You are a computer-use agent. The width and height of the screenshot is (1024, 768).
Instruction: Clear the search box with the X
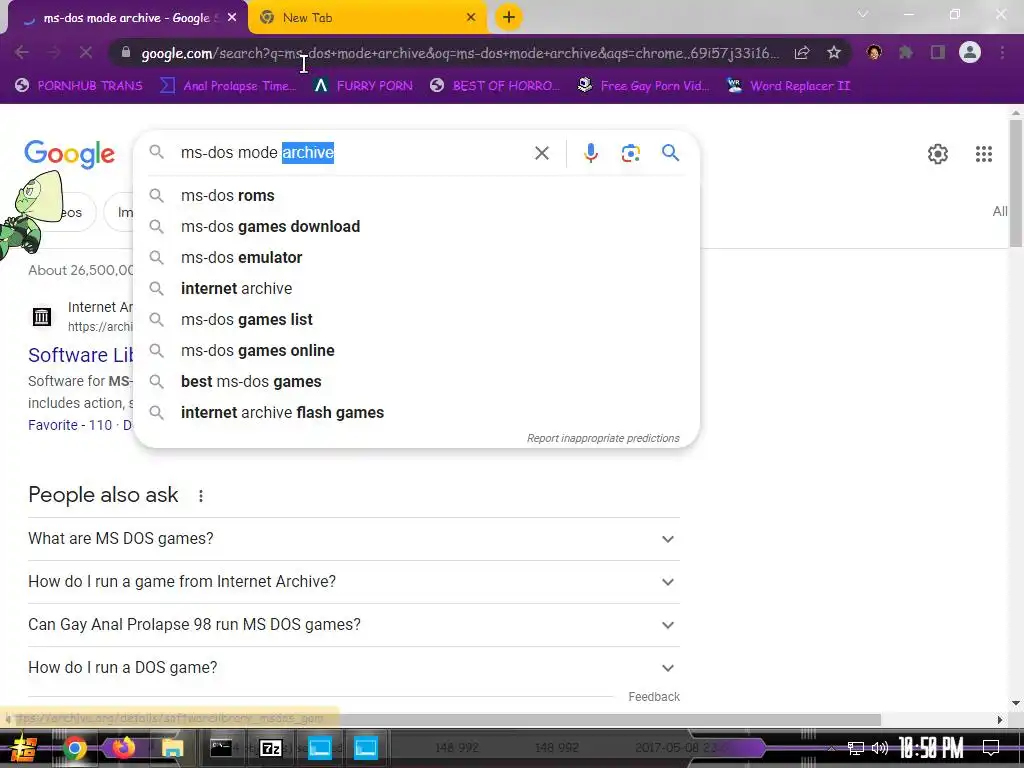[541, 153]
